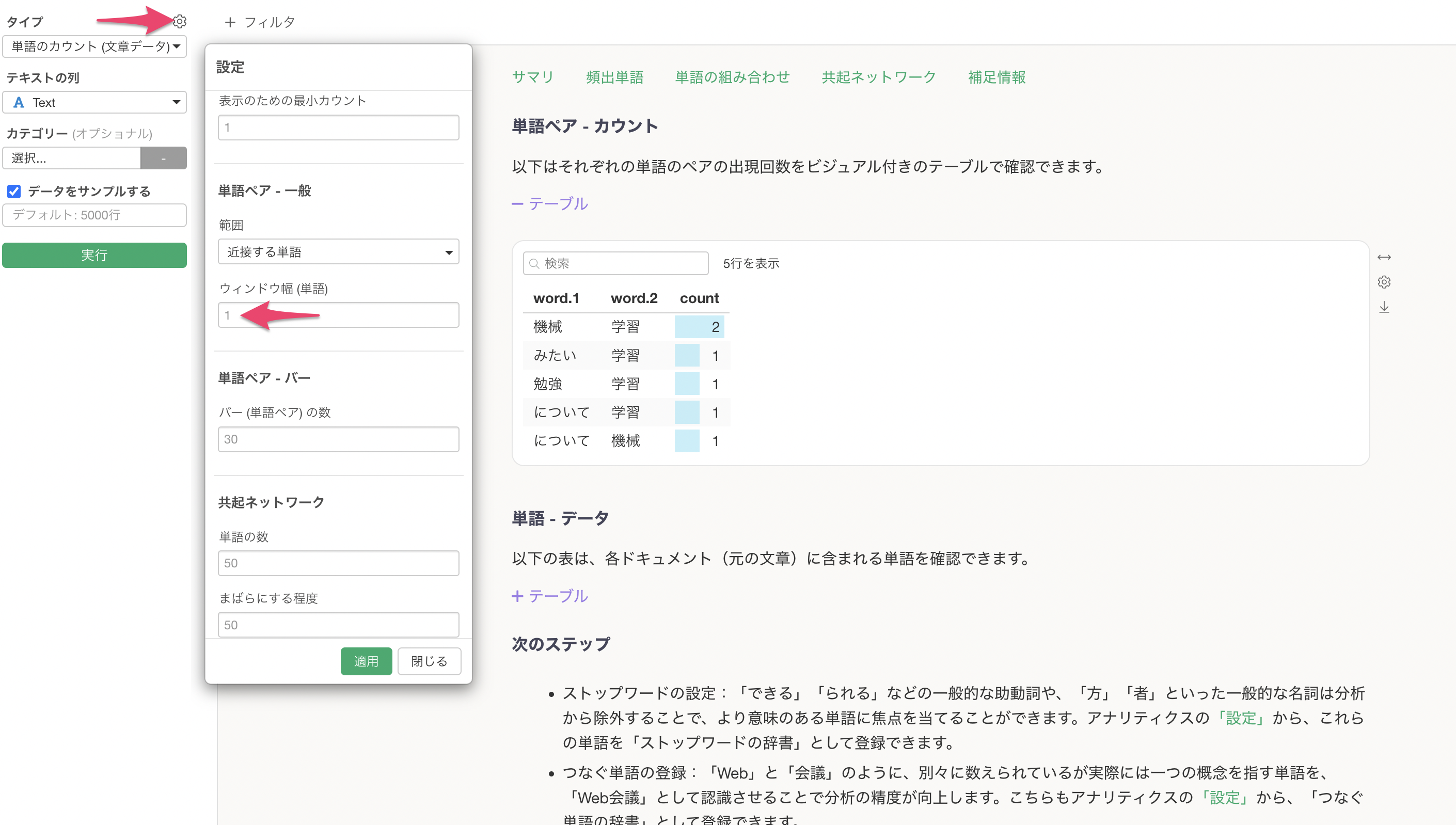Viewport: 1456px width, 825px height.
Task: Open the タイプ dropdown 単語のカウント
Action: click(x=94, y=46)
